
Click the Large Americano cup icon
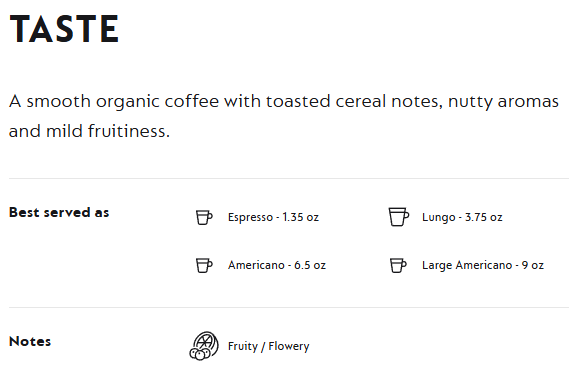tap(398, 265)
